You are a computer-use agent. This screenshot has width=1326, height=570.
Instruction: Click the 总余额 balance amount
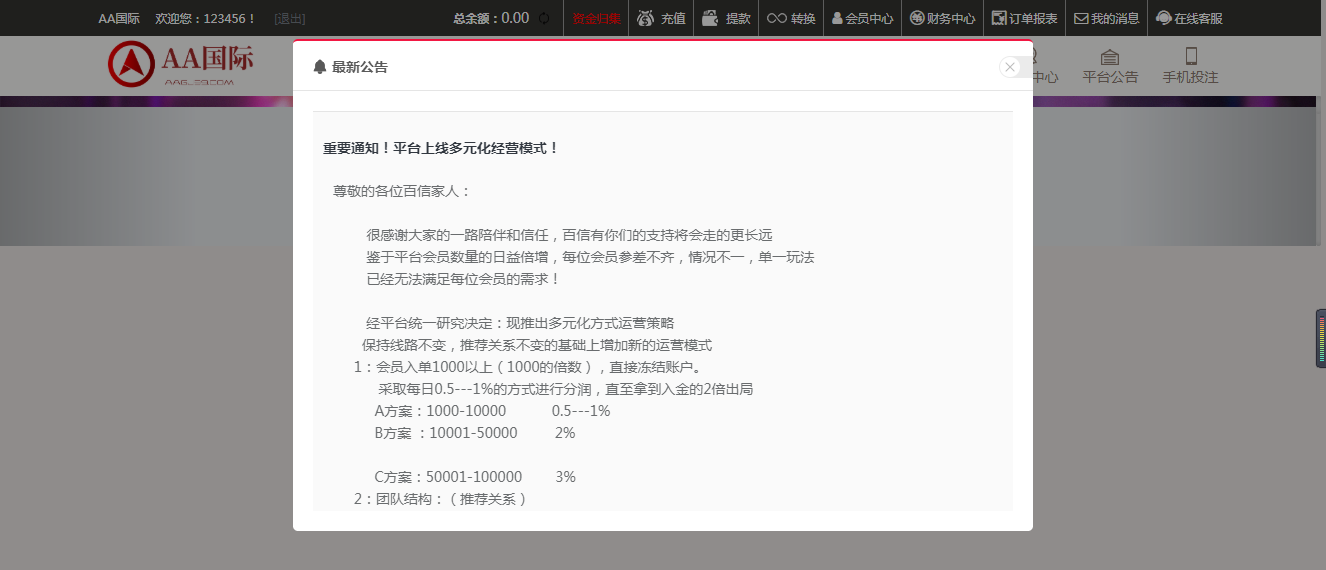point(515,18)
